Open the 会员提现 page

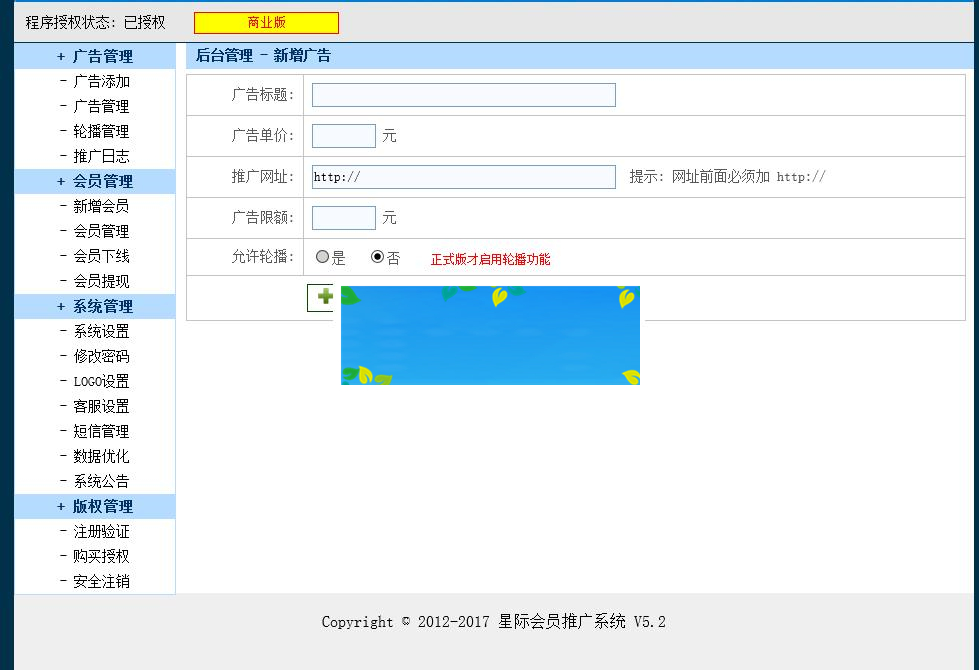pos(100,281)
